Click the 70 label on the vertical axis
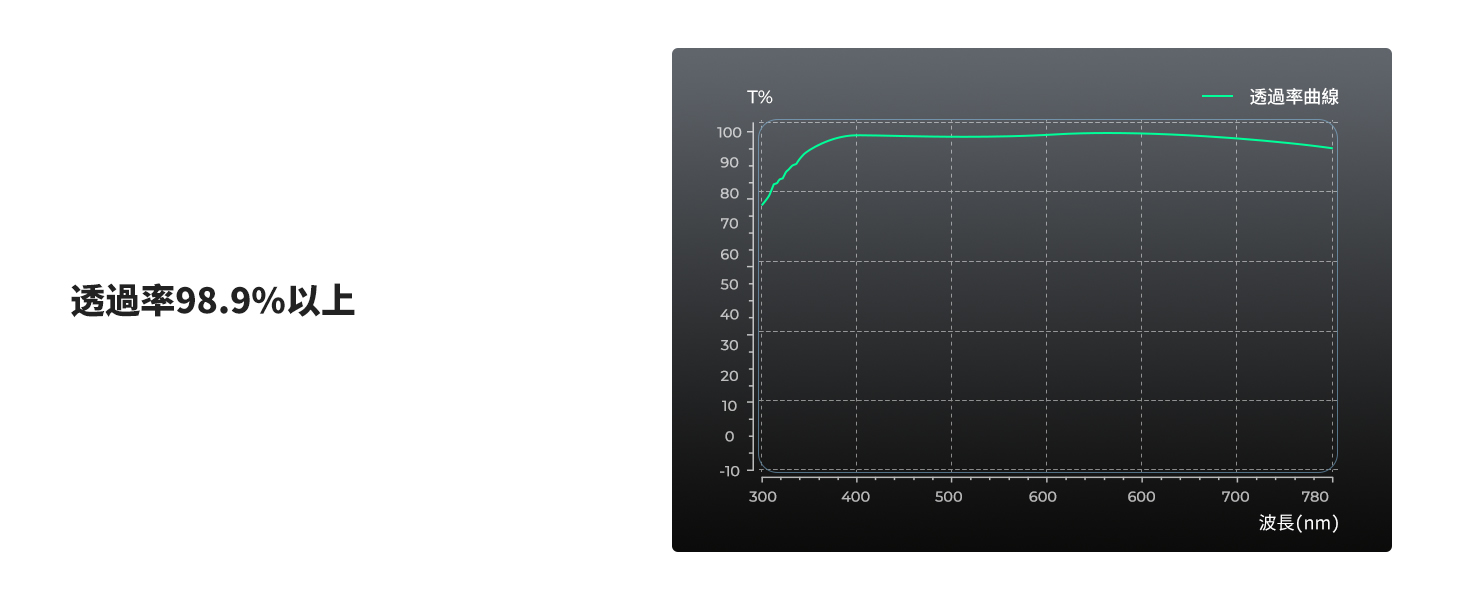The height and width of the screenshot is (600, 1464). click(730, 224)
